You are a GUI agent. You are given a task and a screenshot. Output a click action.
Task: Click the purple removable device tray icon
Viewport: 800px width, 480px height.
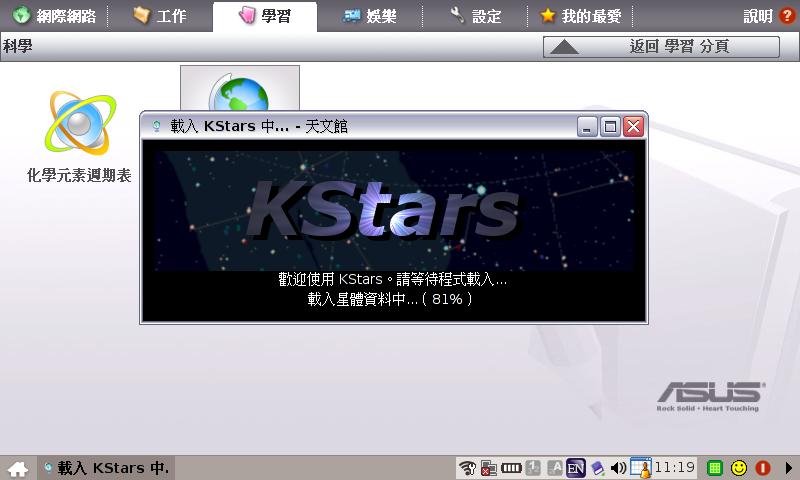[x=597, y=468]
